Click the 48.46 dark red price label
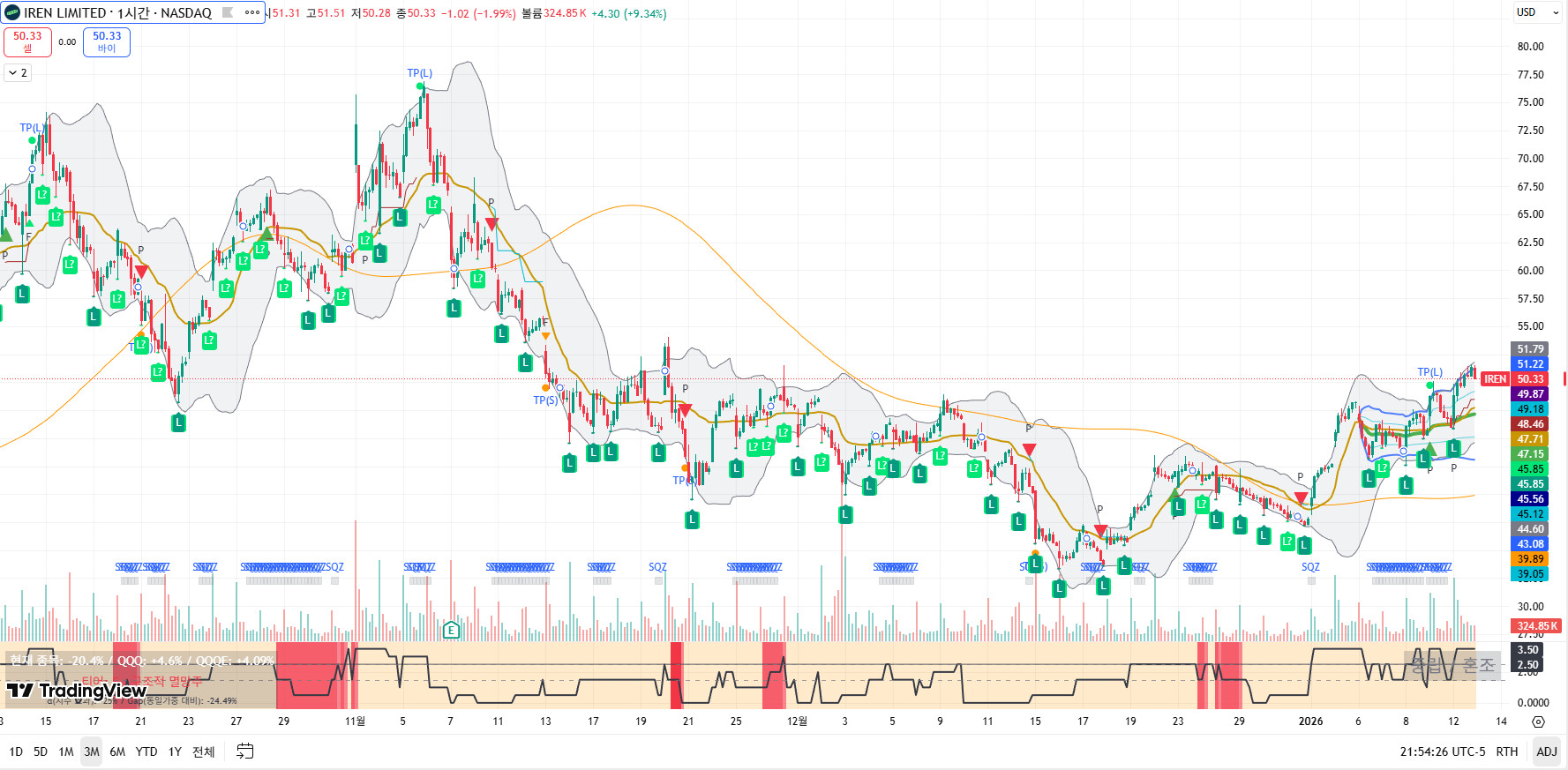 click(x=1530, y=424)
